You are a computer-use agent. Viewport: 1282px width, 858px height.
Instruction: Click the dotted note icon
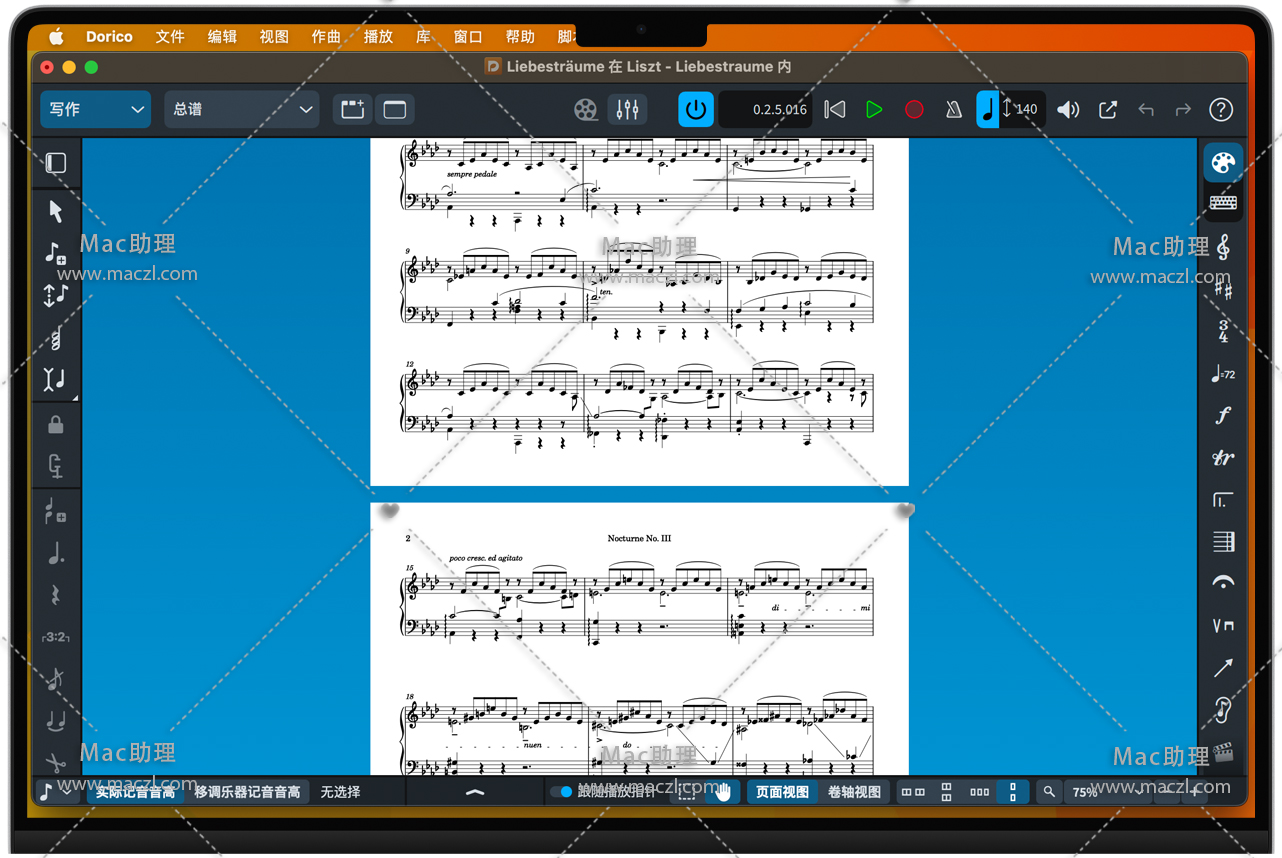pyautogui.click(x=56, y=553)
